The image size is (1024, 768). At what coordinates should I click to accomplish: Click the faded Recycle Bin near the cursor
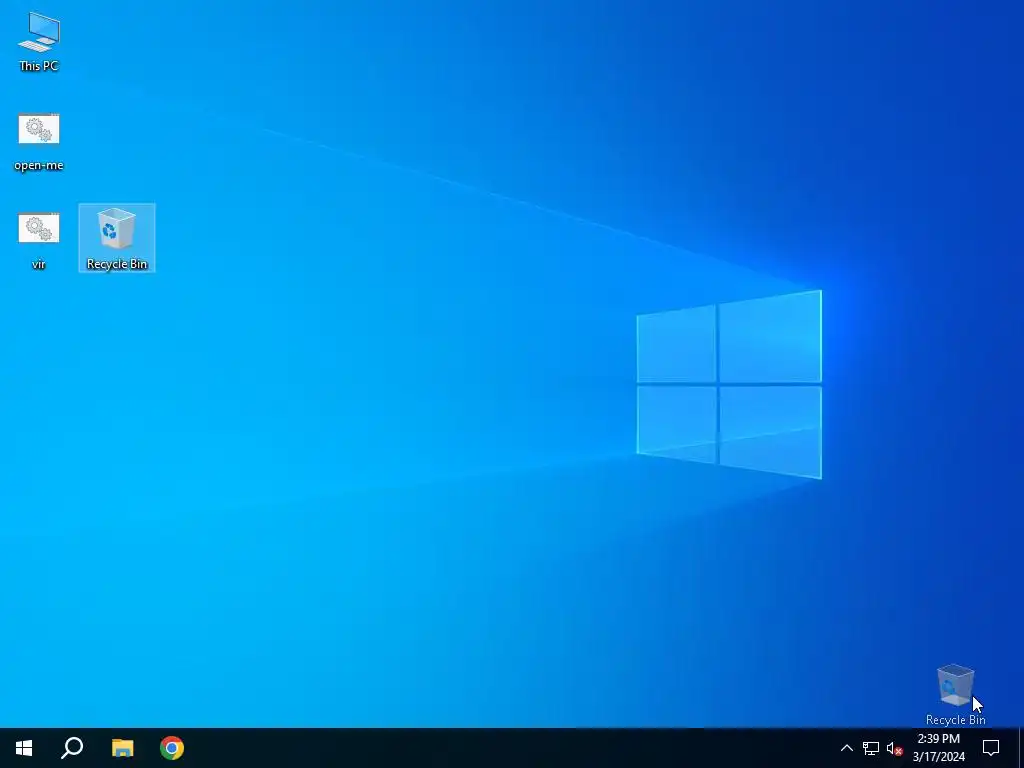tap(955, 694)
